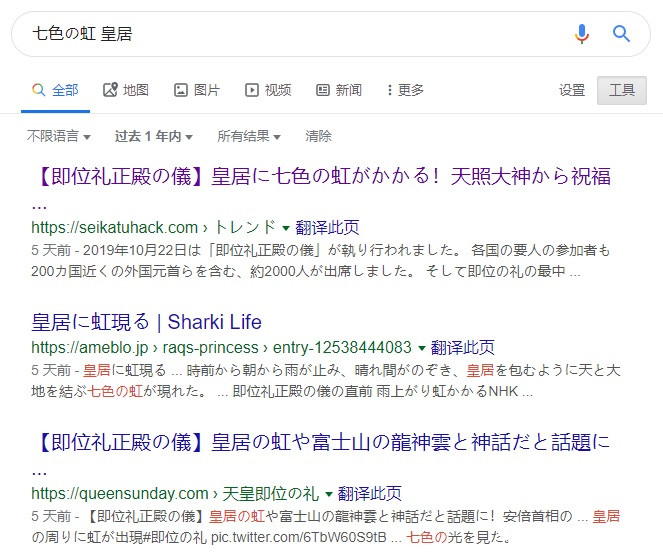Image resolution: width=663 pixels, height=557 pixels.
Task: Select the 全部 tab
Action: point(55,90)
